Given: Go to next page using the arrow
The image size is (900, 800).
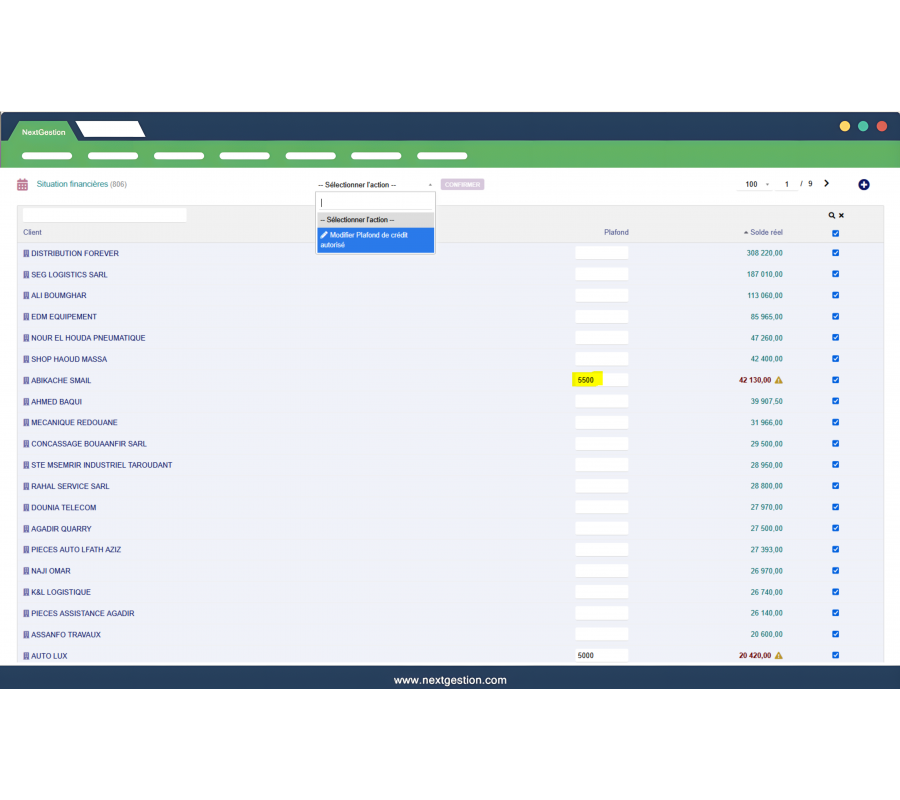Looking at the screenshot, I should pos(826,184).
